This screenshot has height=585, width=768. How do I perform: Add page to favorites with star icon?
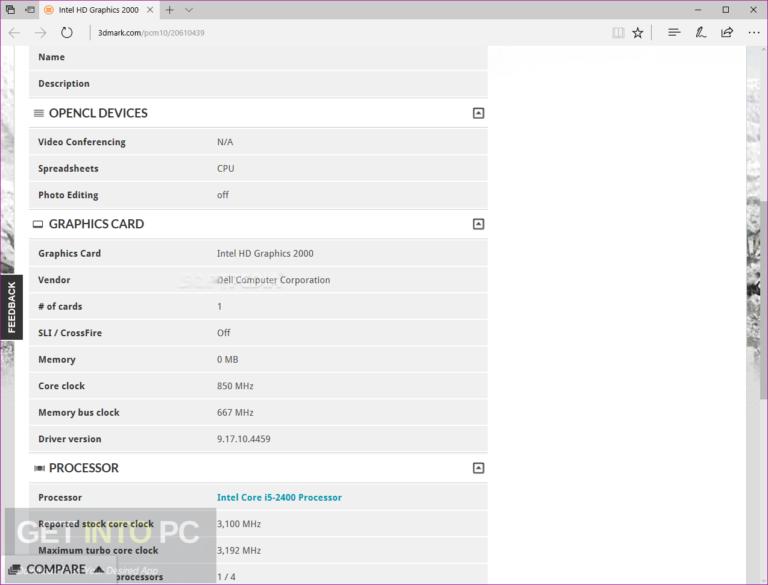637,33
